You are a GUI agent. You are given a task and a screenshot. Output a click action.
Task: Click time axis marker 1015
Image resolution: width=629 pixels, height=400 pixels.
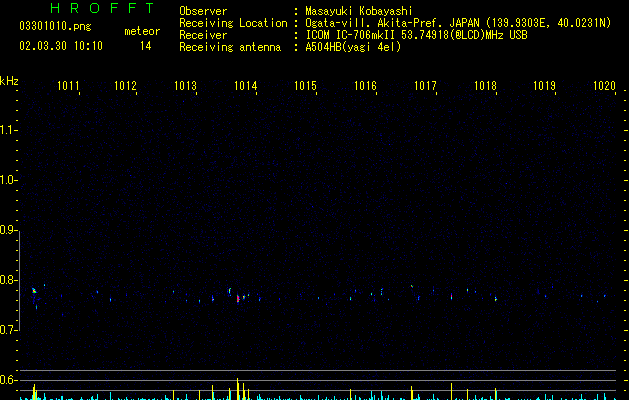305,85
